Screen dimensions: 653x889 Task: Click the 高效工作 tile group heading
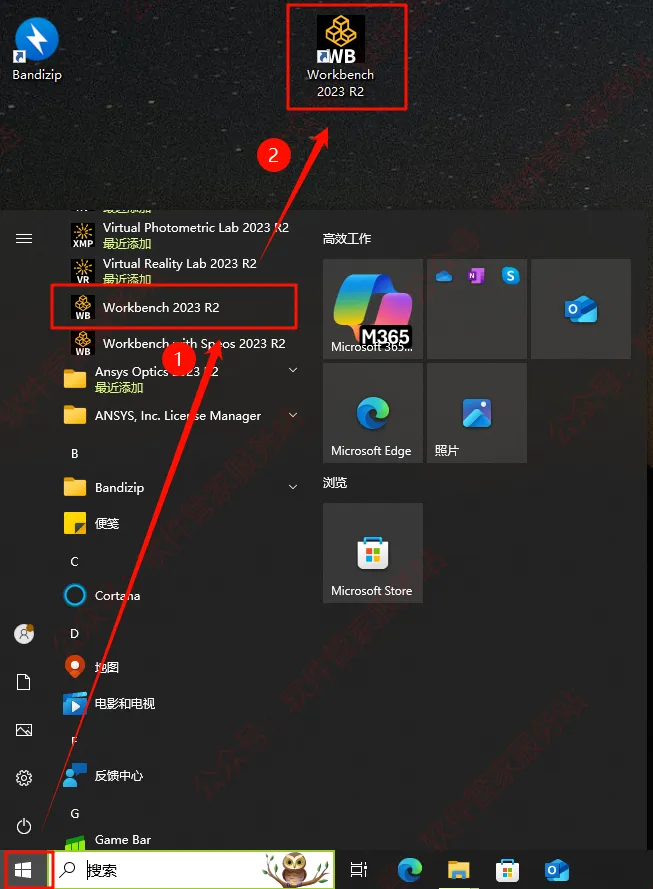[x=347, y=239]
